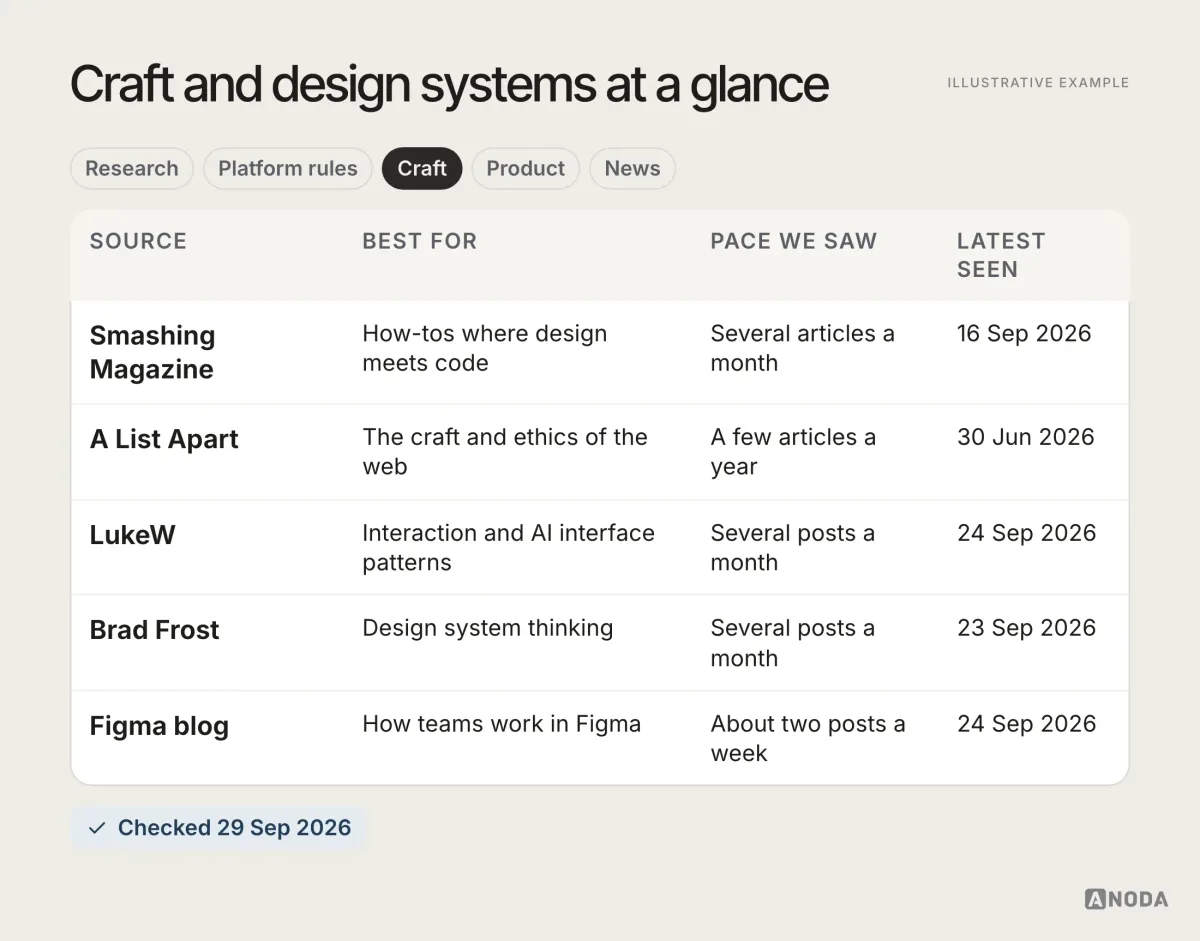The width and height of the screenshot is (1200, 941).
Task: Click 'Interaction and AI interface patterns' cell
Action: (508, 547)
